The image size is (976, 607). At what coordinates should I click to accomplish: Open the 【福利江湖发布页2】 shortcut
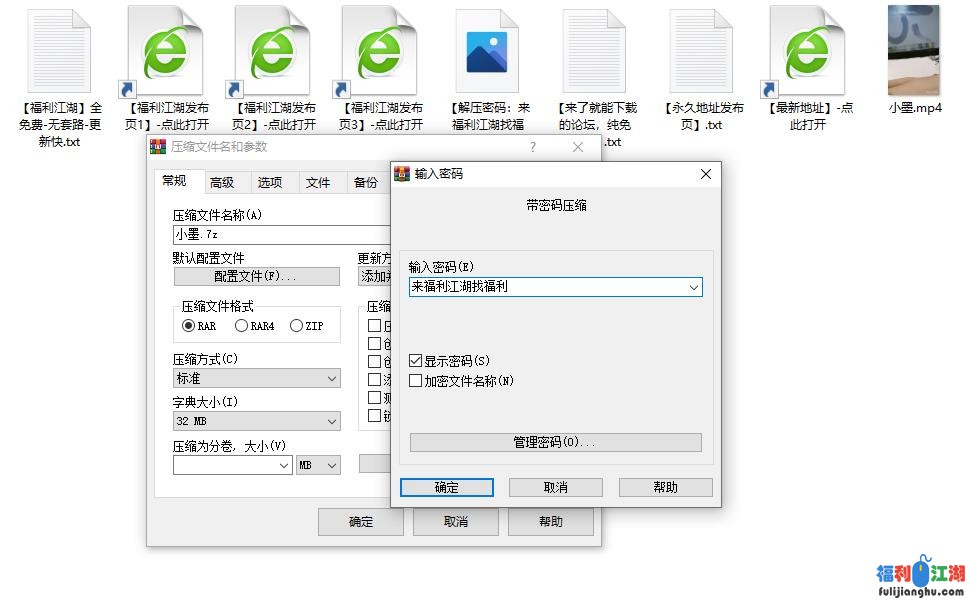coord(272,50)
